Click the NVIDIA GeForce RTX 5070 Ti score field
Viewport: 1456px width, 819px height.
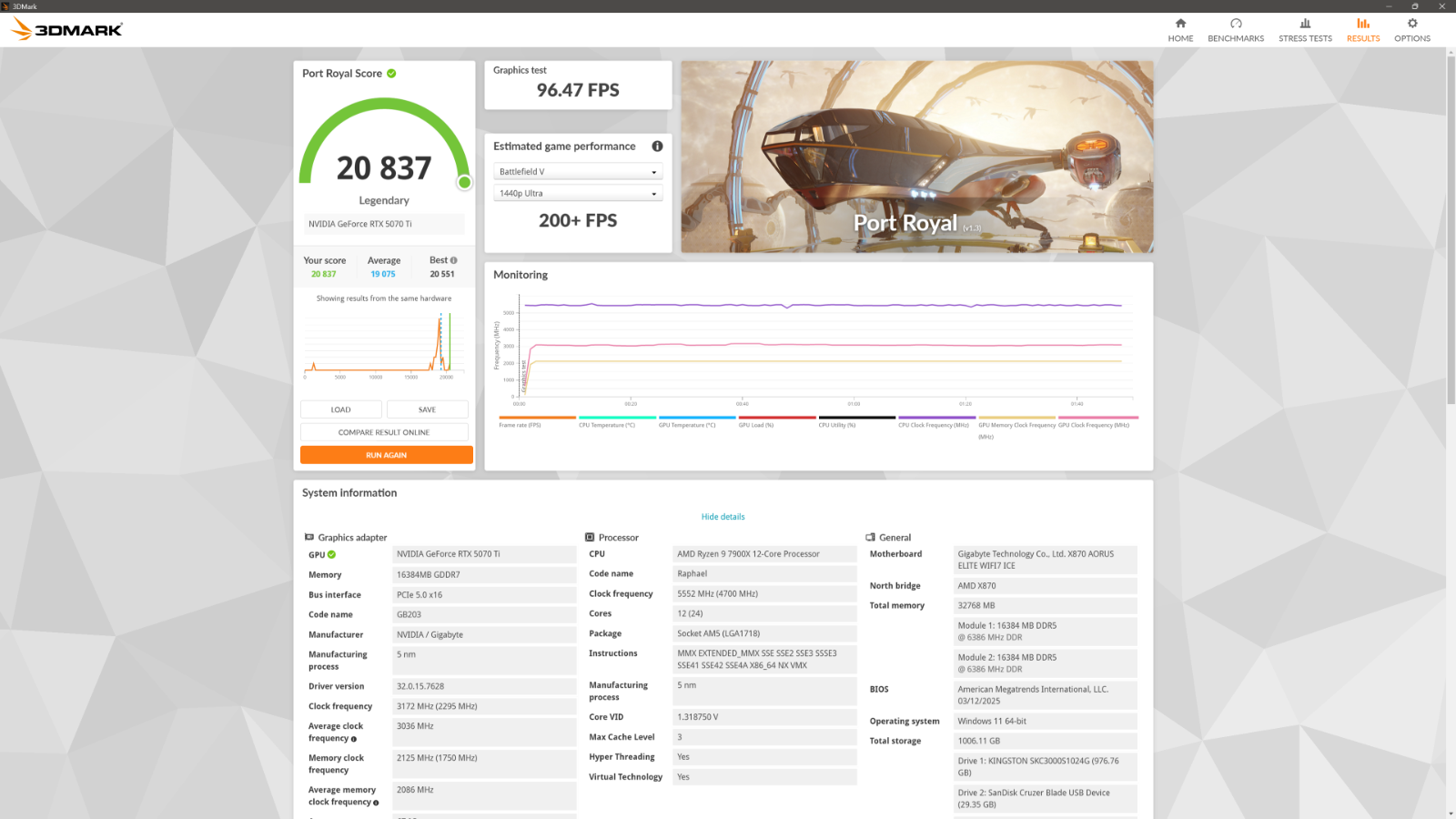pos(384,224)
